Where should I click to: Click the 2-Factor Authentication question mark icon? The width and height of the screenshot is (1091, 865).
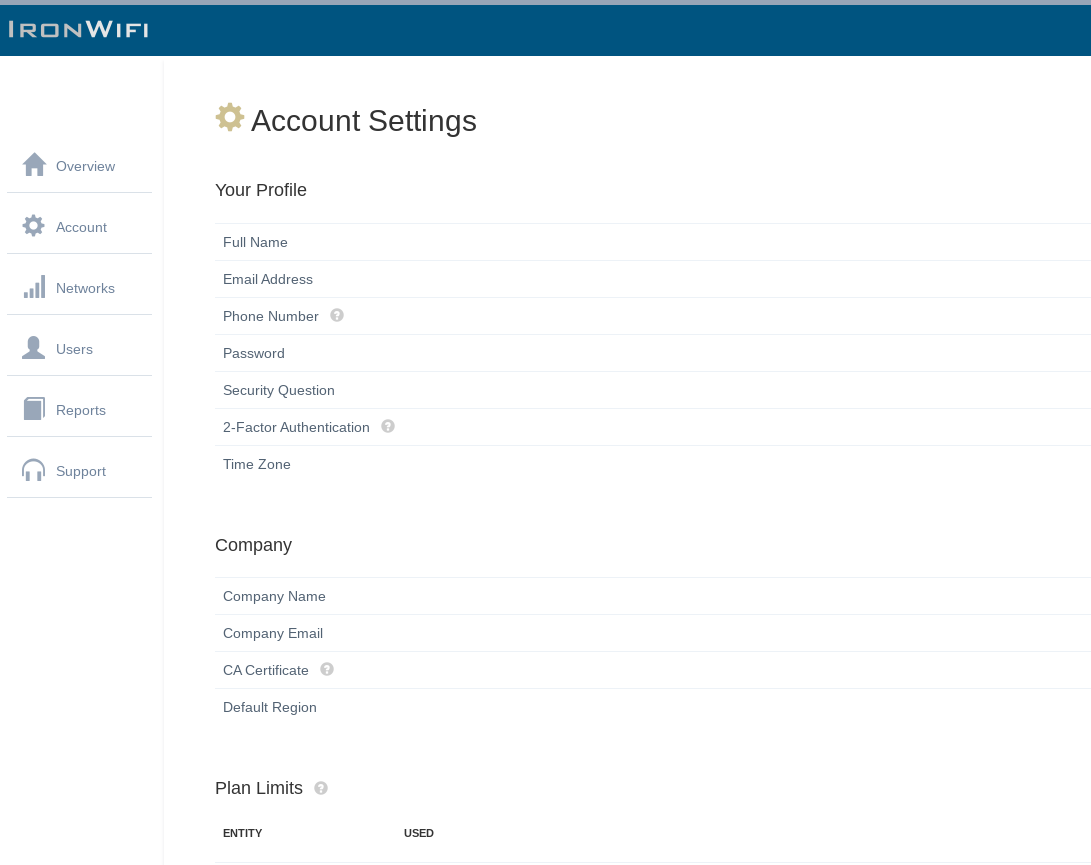388,426
